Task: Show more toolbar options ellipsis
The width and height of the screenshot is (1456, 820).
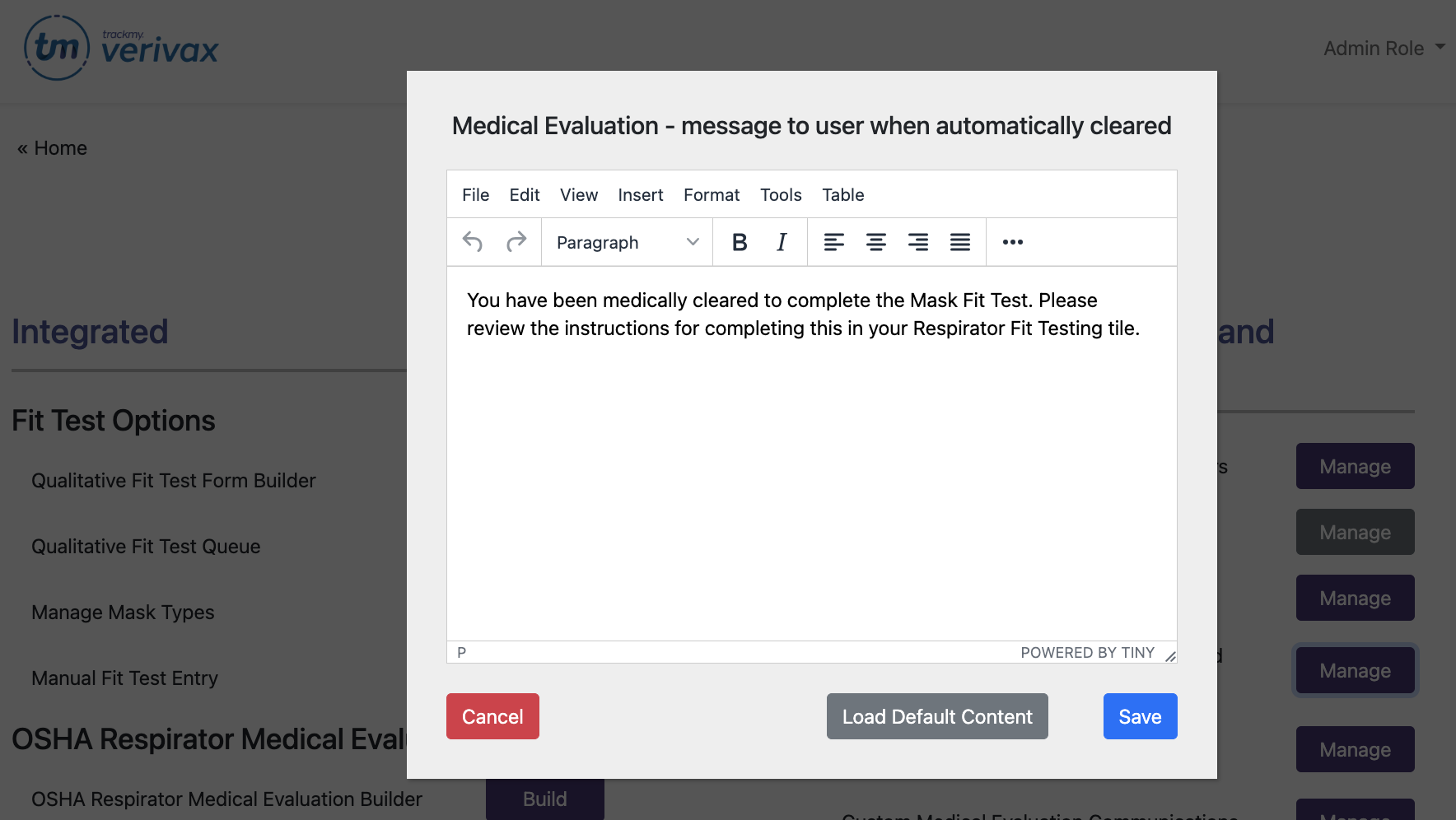Action: coord(1012,242)
